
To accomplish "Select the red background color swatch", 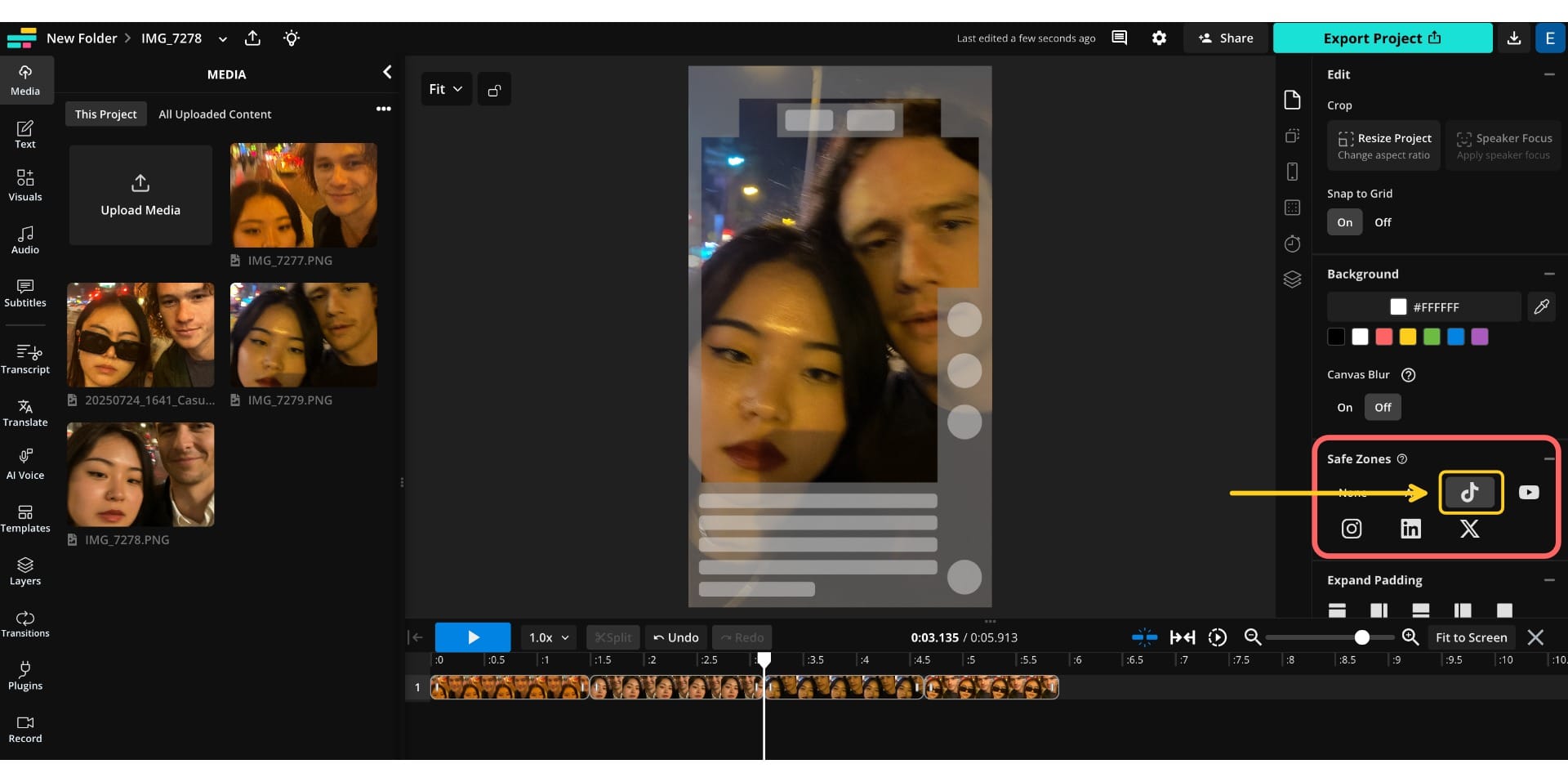I will coord(1383,337).
